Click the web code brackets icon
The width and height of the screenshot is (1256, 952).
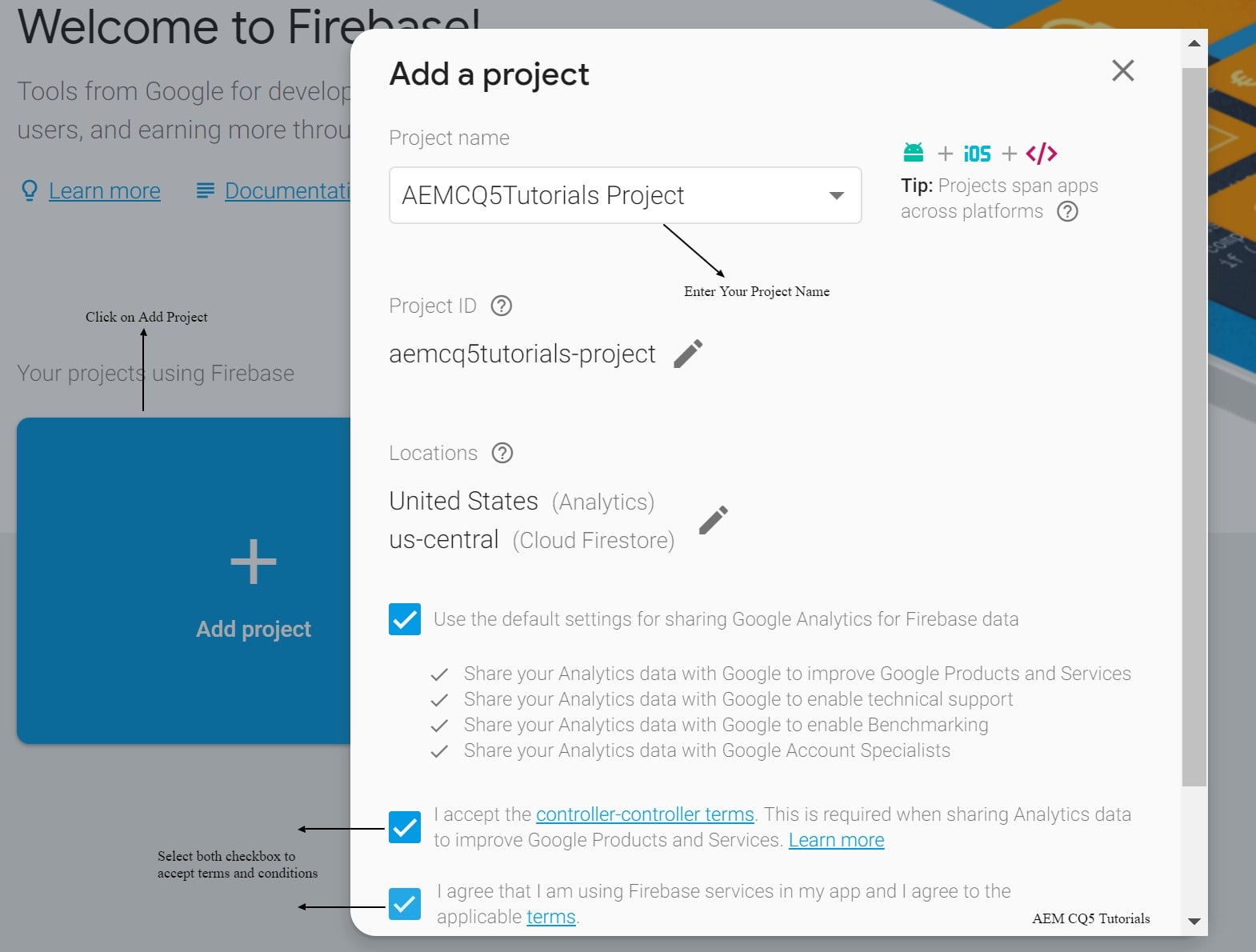[1042, 153]
